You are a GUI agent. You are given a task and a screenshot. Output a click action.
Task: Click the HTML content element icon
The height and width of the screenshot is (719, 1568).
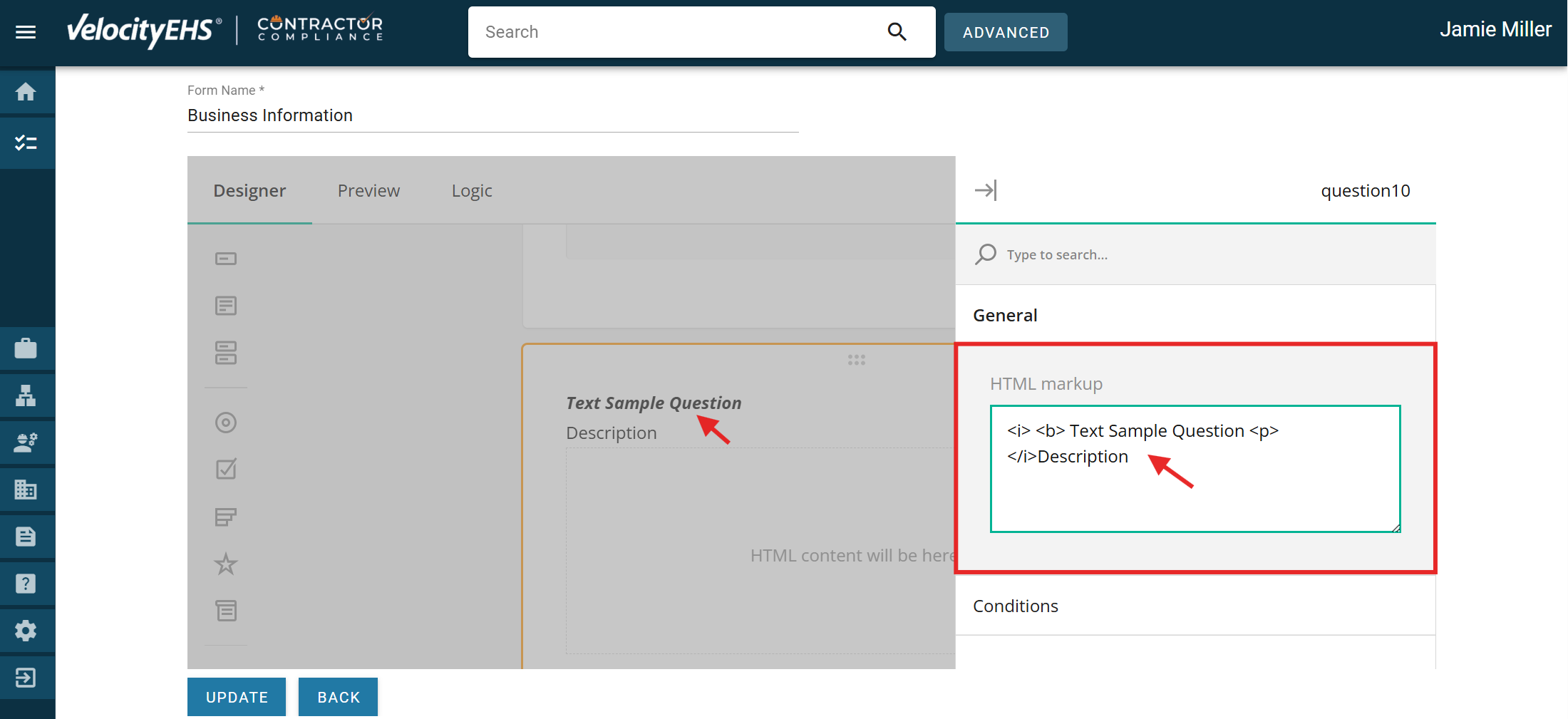pos(226,610)
